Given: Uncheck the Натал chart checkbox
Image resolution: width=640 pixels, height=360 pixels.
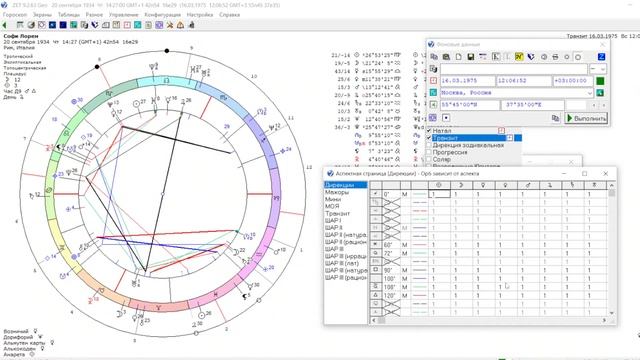Looking at the screenshot, I should pyautogui.click(x=429, y=131).
